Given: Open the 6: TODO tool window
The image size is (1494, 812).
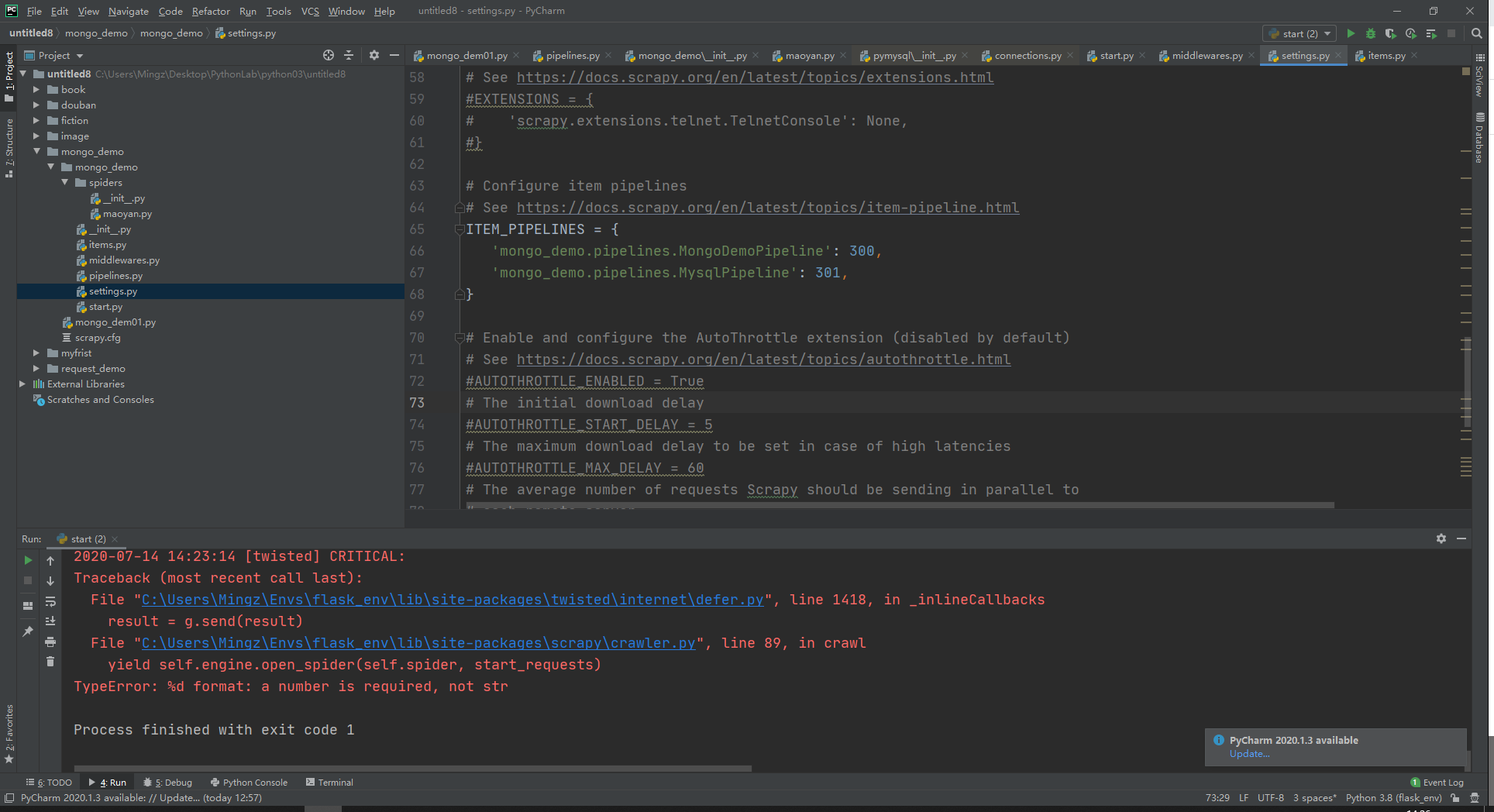Looking at the screenshot, I should [x=49, y=783].
